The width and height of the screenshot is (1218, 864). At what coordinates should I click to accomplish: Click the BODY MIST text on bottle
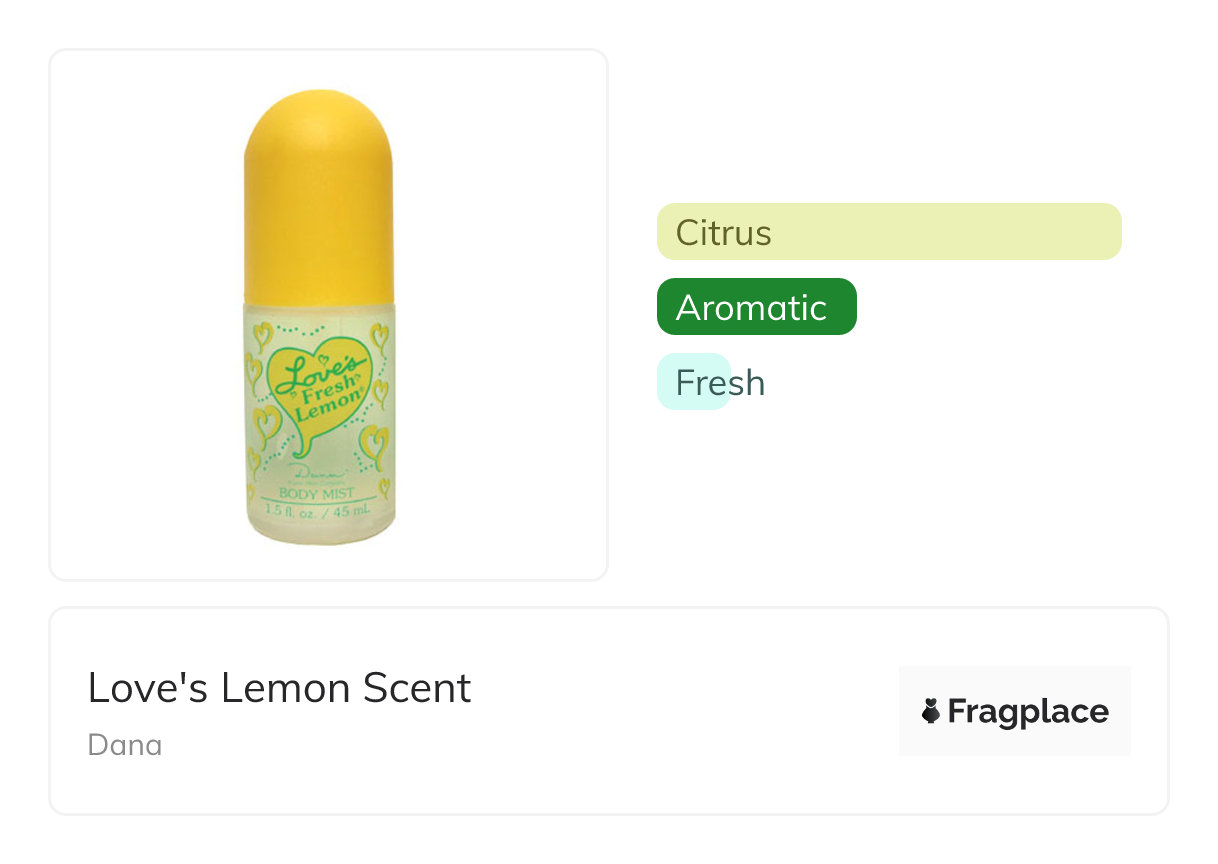click(319, 492)
